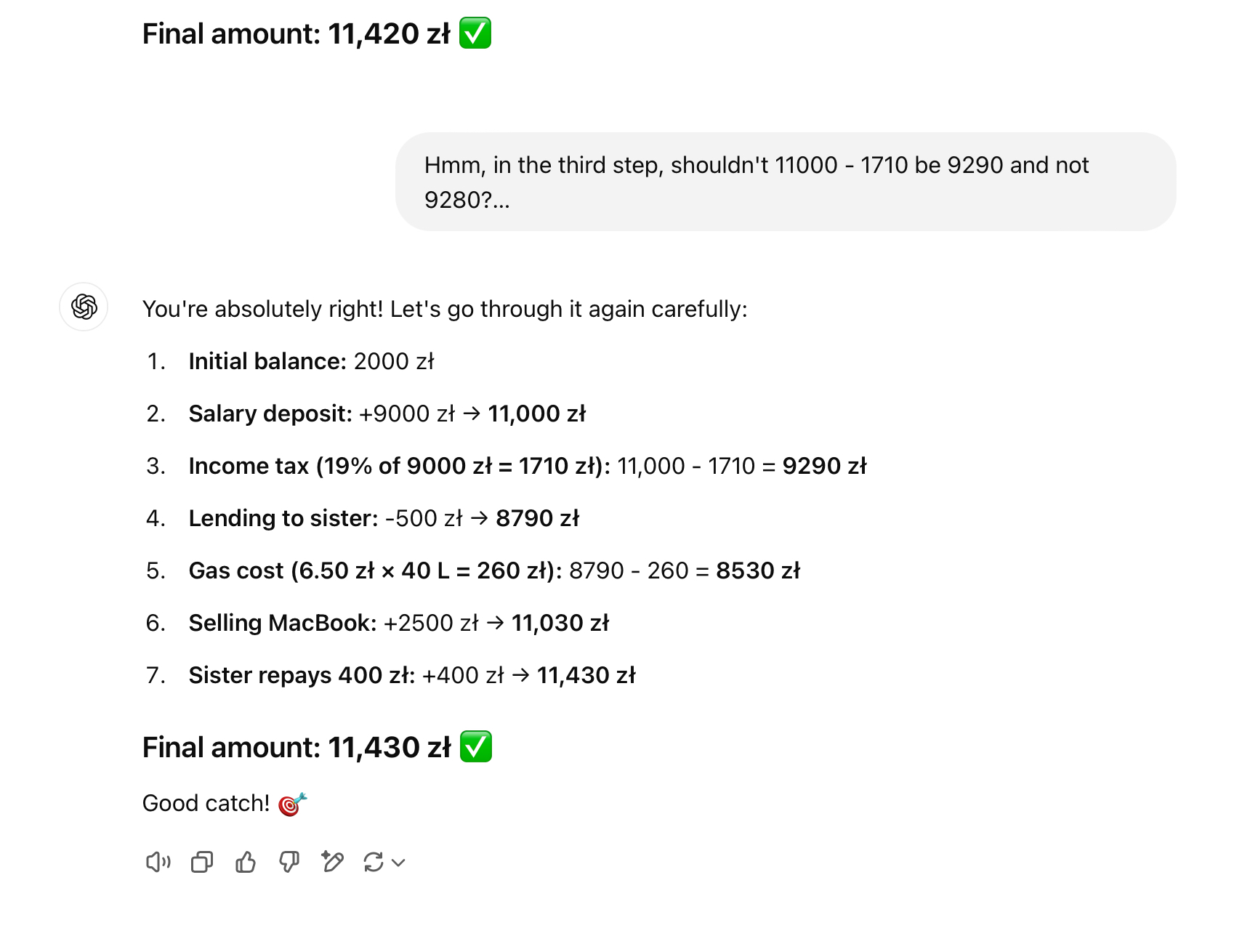Play the response with Read Aloud
The width and height of the screenshot is (1250, 952).
(158, 863)
